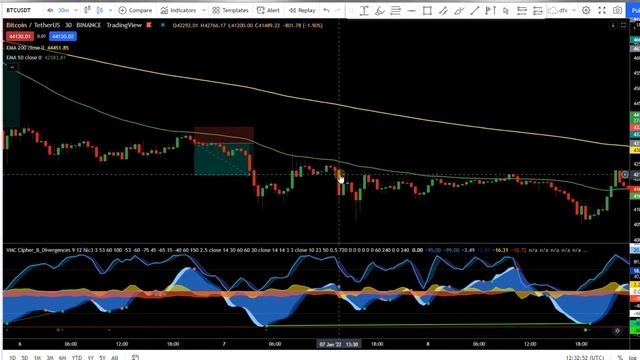Expand the timeframe interval dropdown
This screenshot has width=640, height=360.
pyautogui.click(x=76, y=10)
